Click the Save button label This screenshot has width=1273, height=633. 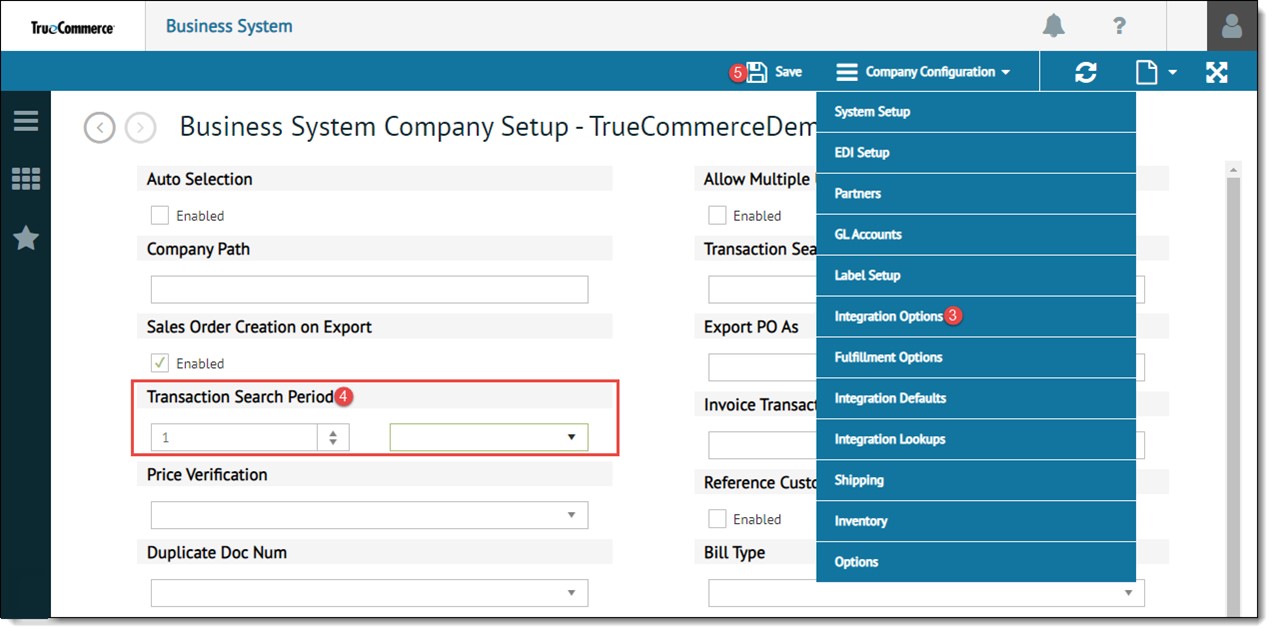pyautogui.click(x=788, y=72)
